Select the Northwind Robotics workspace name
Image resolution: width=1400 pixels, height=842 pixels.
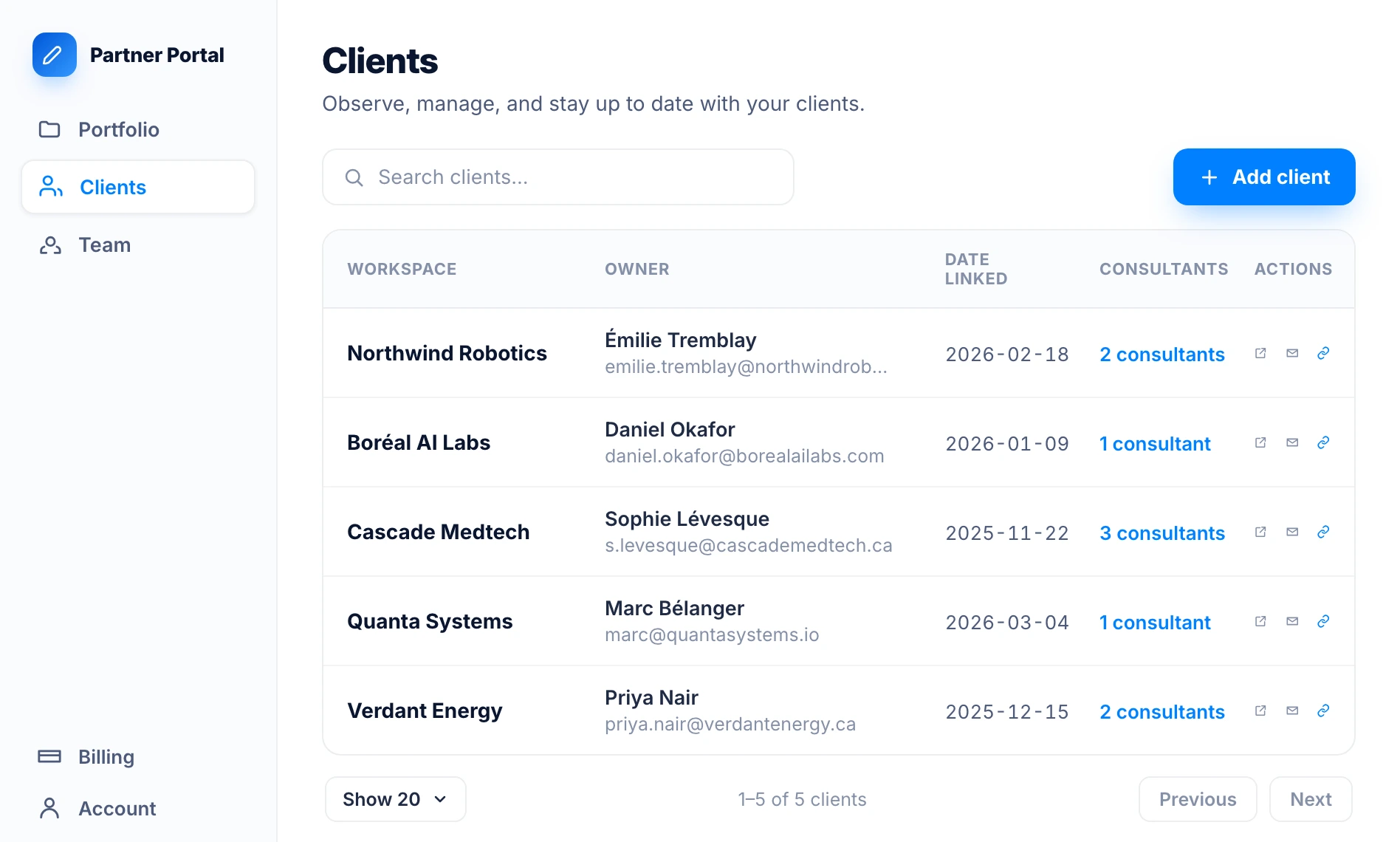447,353
